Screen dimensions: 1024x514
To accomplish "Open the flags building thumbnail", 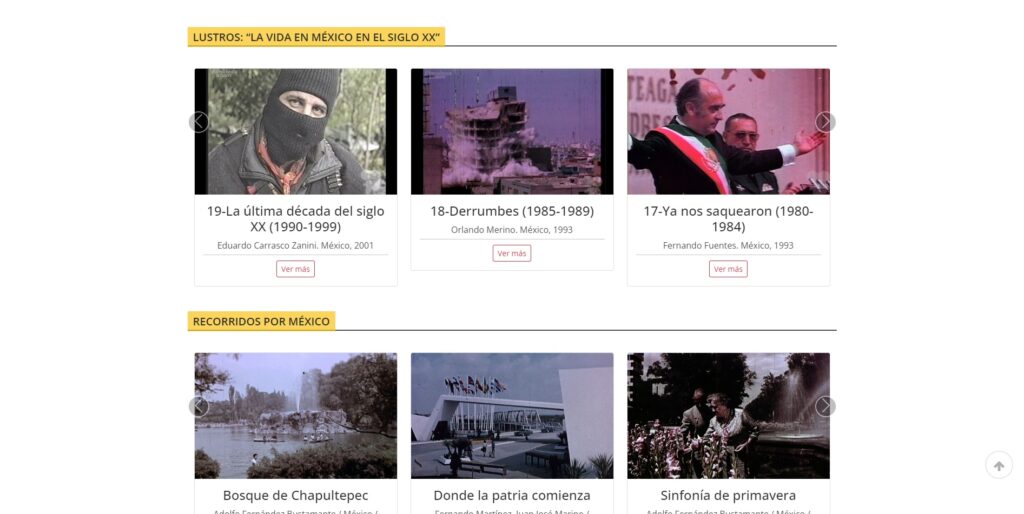I will [512, 416].
